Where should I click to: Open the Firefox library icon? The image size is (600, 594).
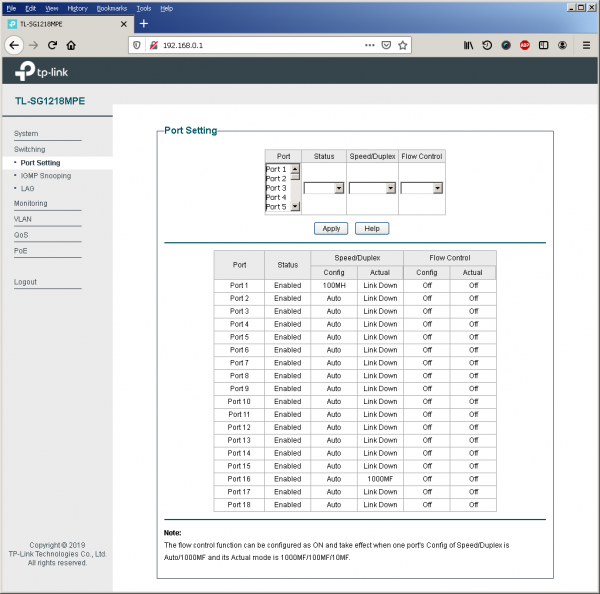468,45
